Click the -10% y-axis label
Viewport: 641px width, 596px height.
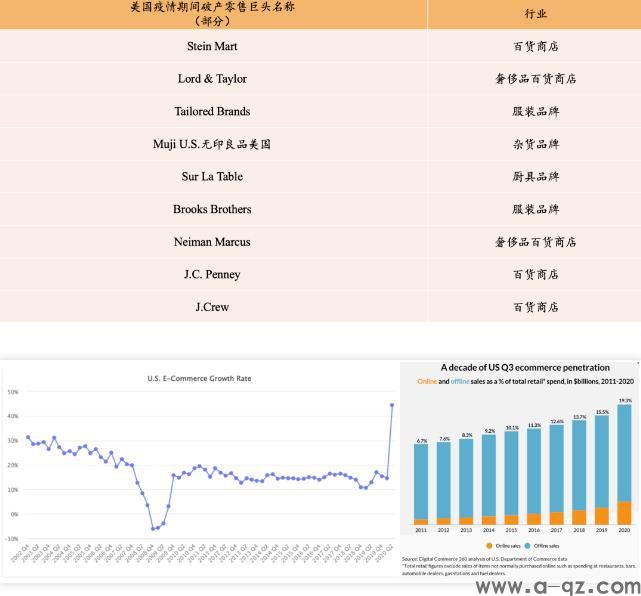[x=11, y=539]
